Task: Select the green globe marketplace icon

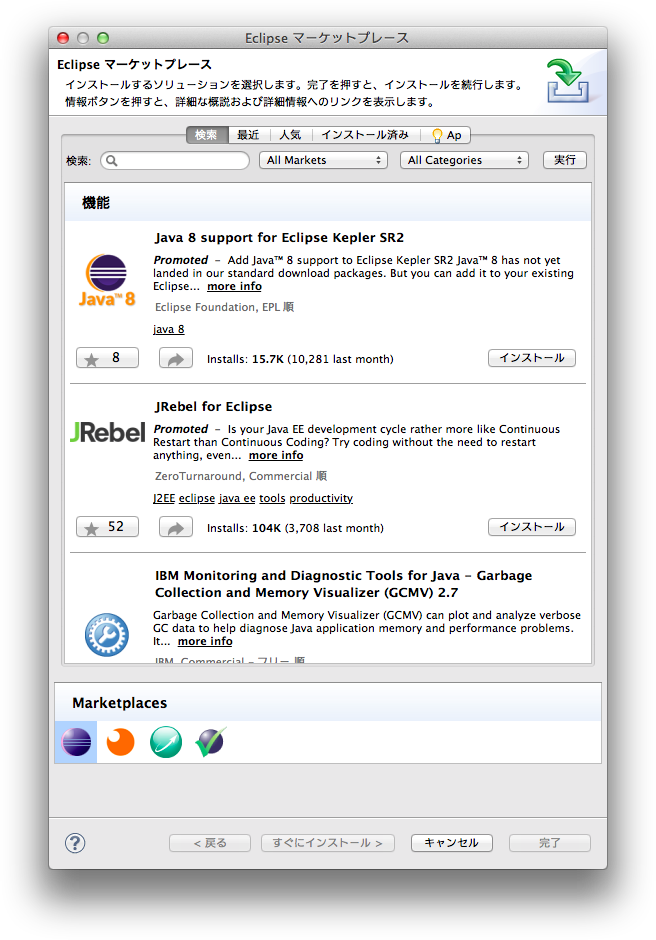Action: pyautogui.click(x=165, y=742)
